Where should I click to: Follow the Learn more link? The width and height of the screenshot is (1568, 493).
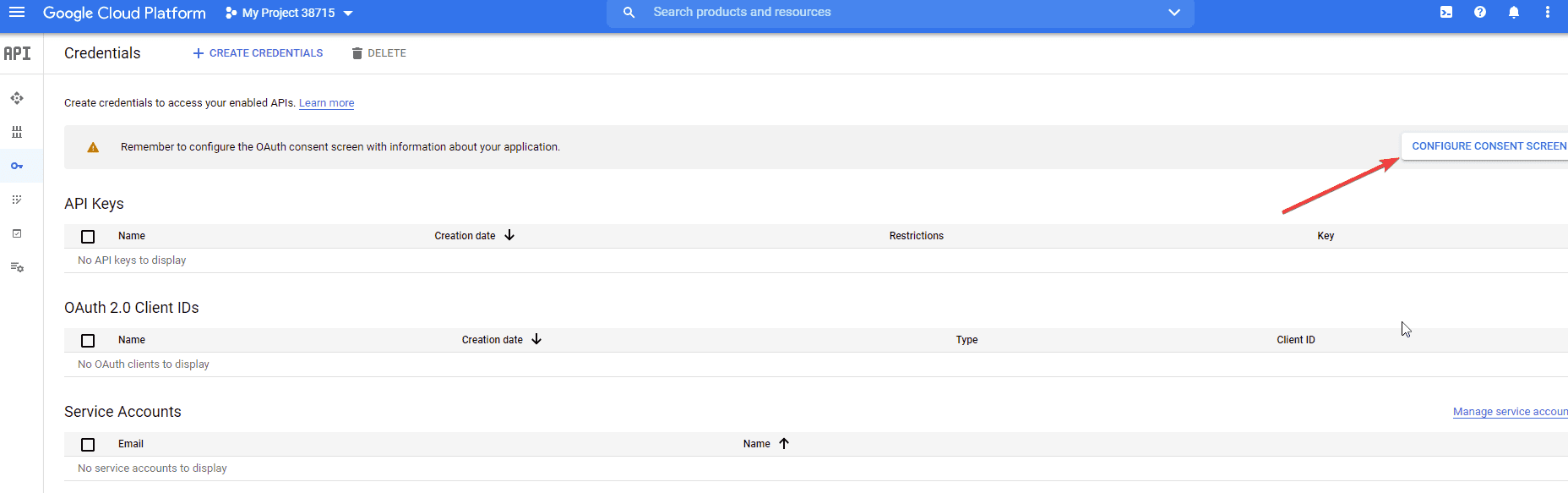click(326, 103)
